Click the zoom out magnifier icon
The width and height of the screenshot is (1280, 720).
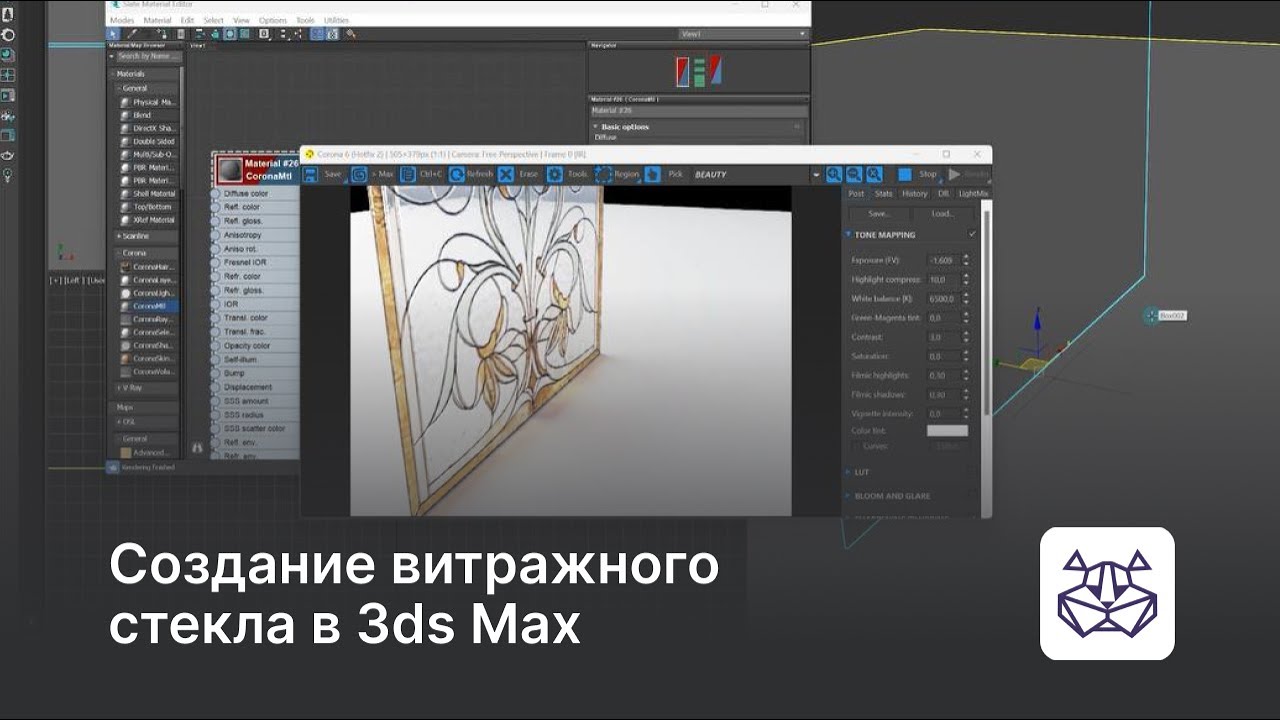pyautogui.click(x=854, y=174)
